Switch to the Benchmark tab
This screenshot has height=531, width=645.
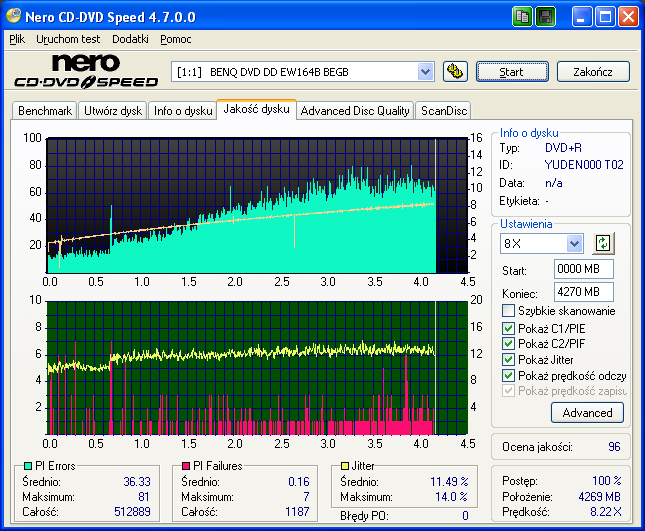[x=44, y=111]
